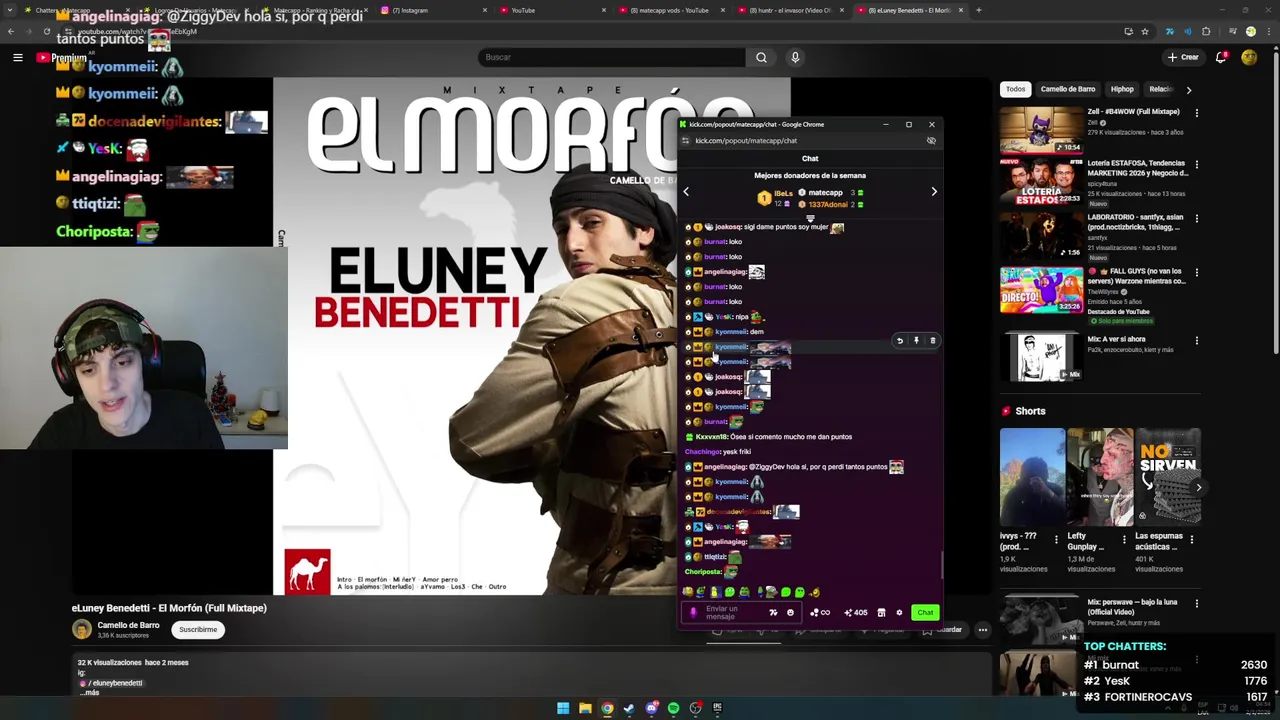Open the Chrome extensions puzzle icon
The width and height of the screenshot is (1280, 720).
tap(1206, 31)
